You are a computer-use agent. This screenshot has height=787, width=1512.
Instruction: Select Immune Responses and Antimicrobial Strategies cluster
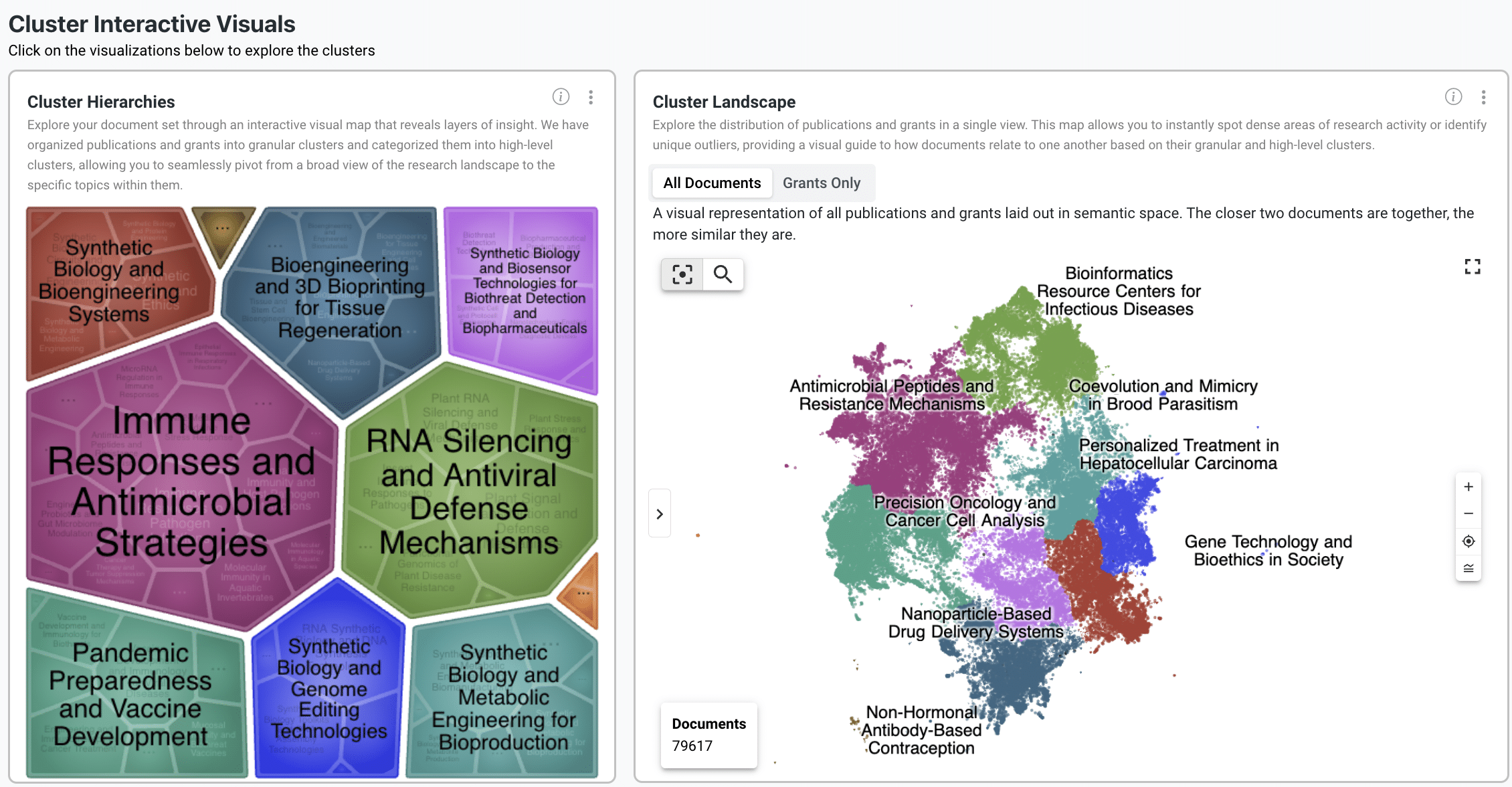[x=181, y=482]
